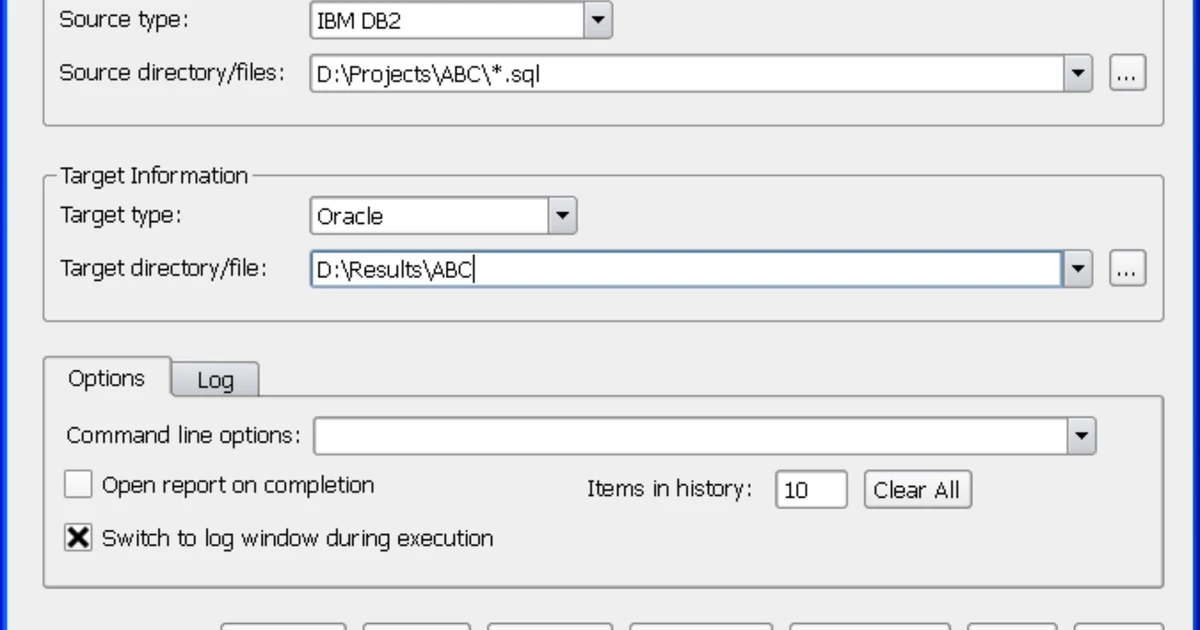The image size is (1200, 630).
Task: Disable Switch to log window during execution
Action: [77, 537]
